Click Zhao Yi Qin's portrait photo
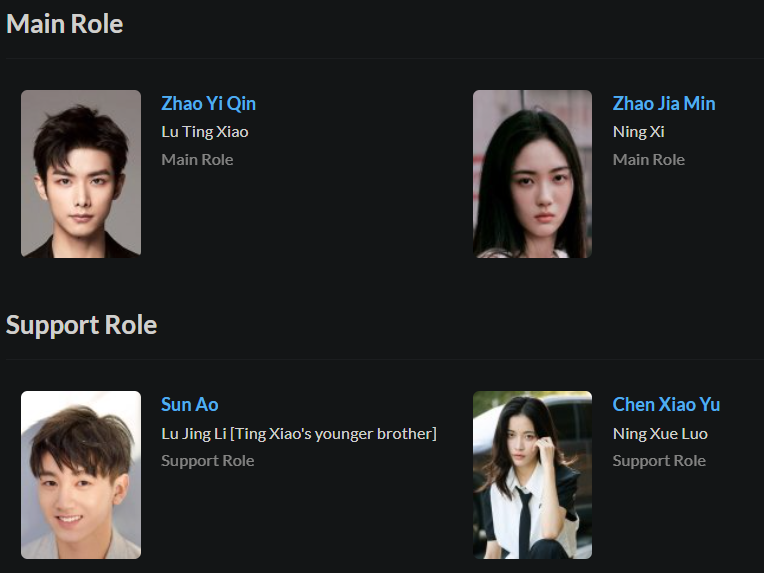Screen dimensions: 764x573 pos(81,174)
